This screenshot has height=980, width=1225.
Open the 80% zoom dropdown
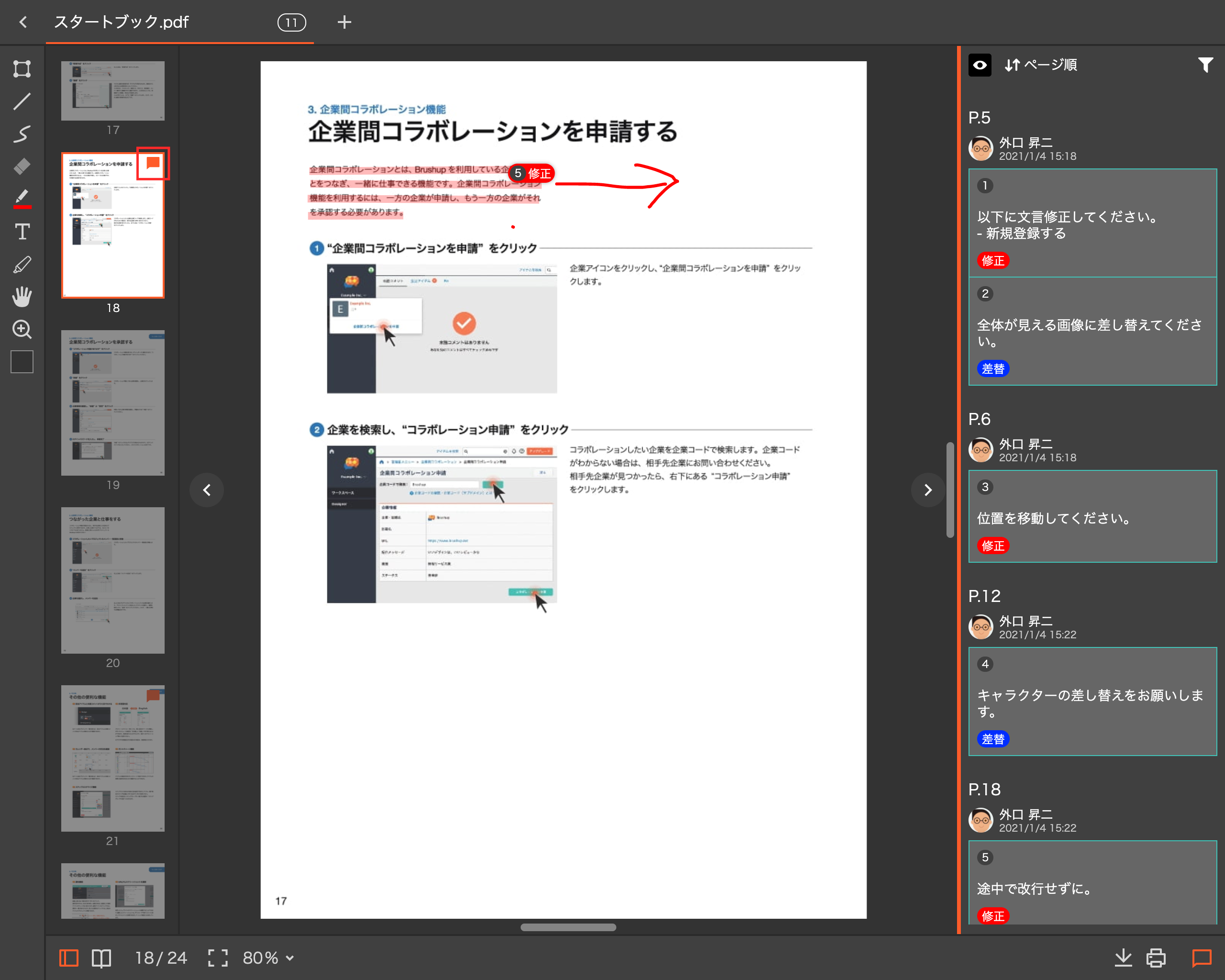click(268, 958)
